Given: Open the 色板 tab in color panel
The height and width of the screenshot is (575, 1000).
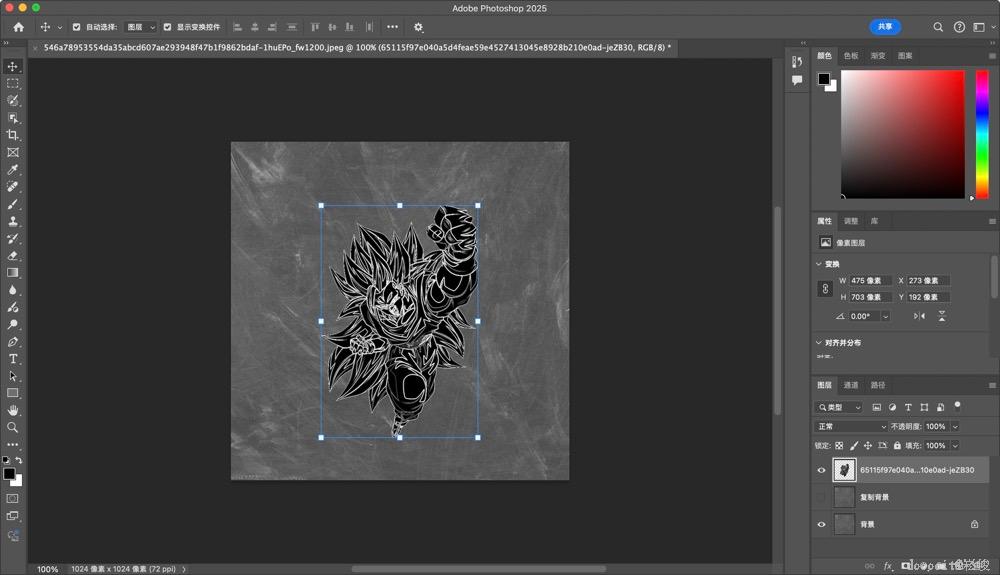Looking at the screenshot, I should [x=851, y=56].
